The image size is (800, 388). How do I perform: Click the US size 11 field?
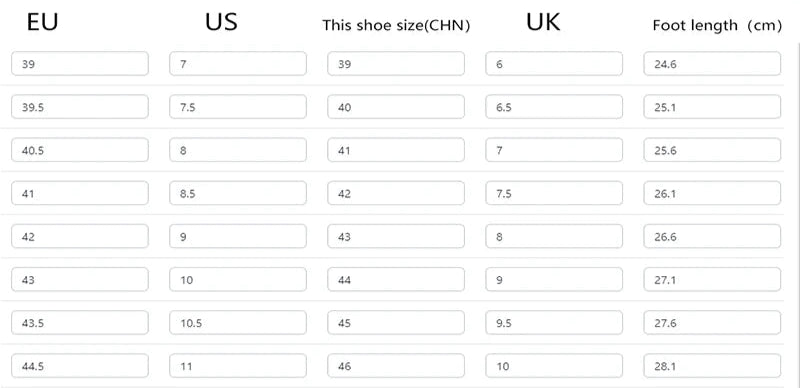point(238,366)
